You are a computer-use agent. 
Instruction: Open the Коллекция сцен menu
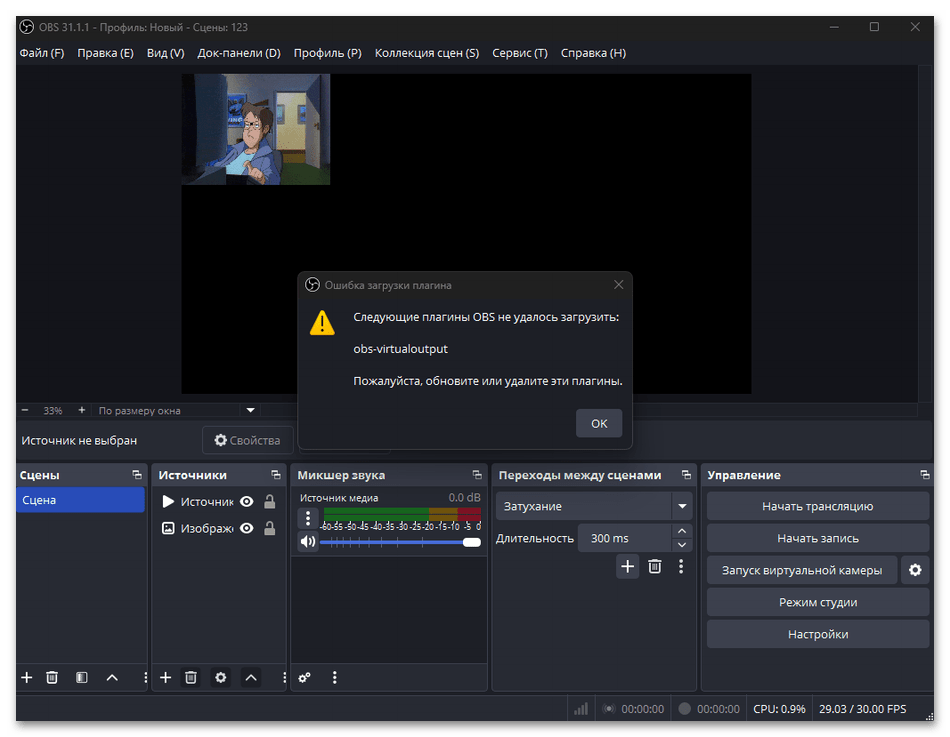pyautogui.click(x=426, y=53)
